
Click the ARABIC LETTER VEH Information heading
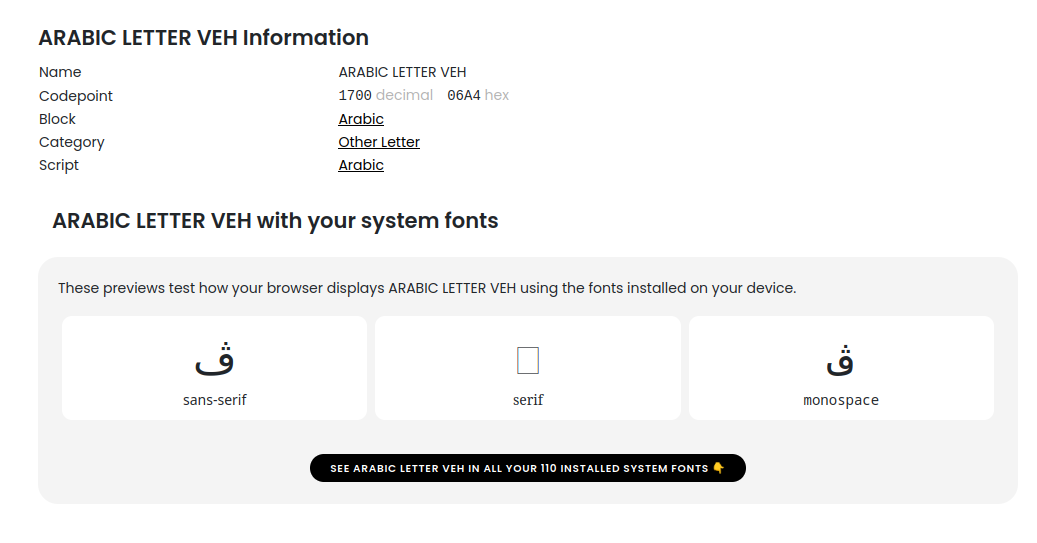click(204, 38)
